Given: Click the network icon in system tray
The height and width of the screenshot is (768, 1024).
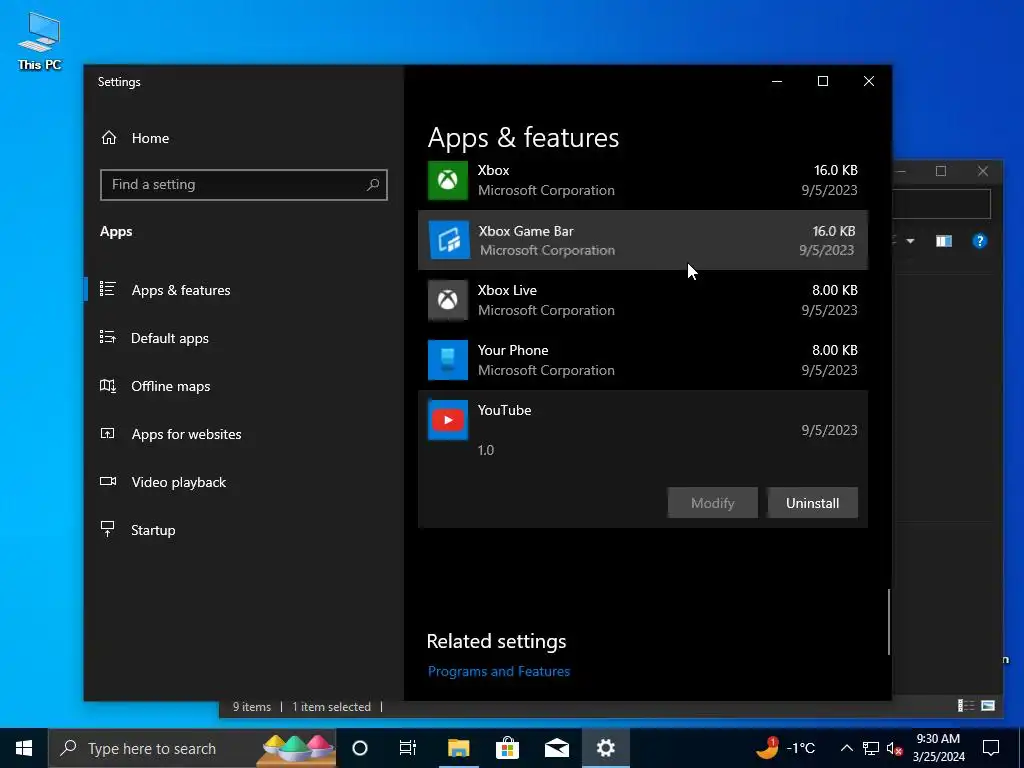Looking at the screenshot, I should 871,748.
